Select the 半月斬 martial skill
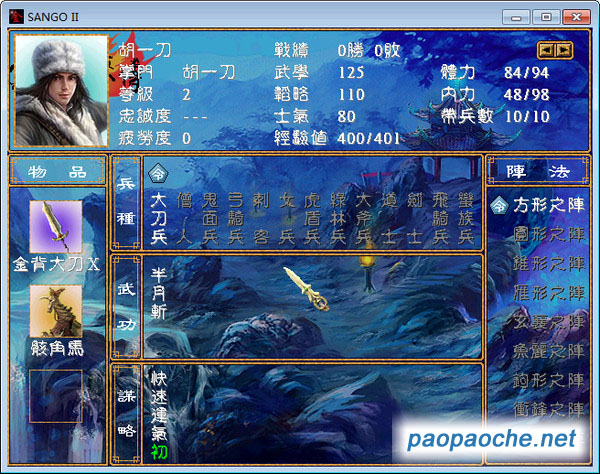This screenshot has width=600, height=474. 158,293
